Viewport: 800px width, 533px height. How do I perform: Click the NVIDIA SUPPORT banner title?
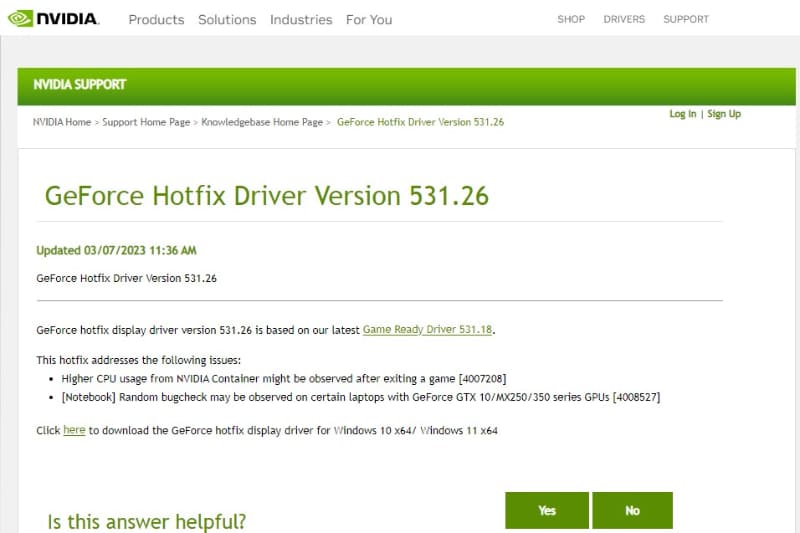click(80, 85)
